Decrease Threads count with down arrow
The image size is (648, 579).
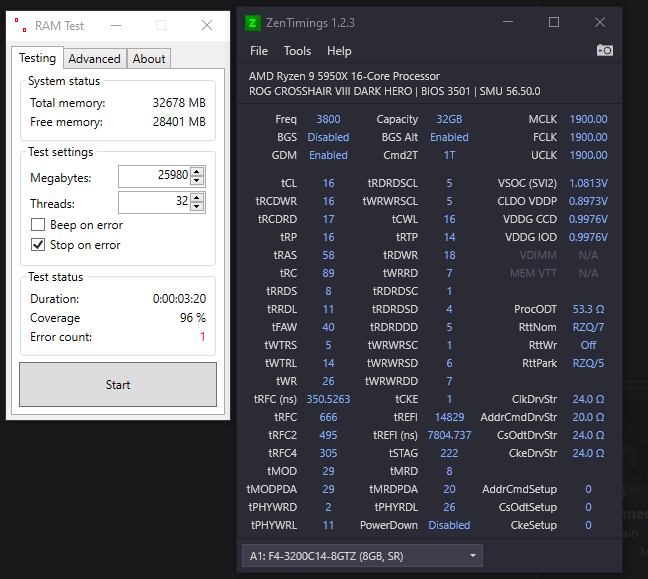[197, 207]
